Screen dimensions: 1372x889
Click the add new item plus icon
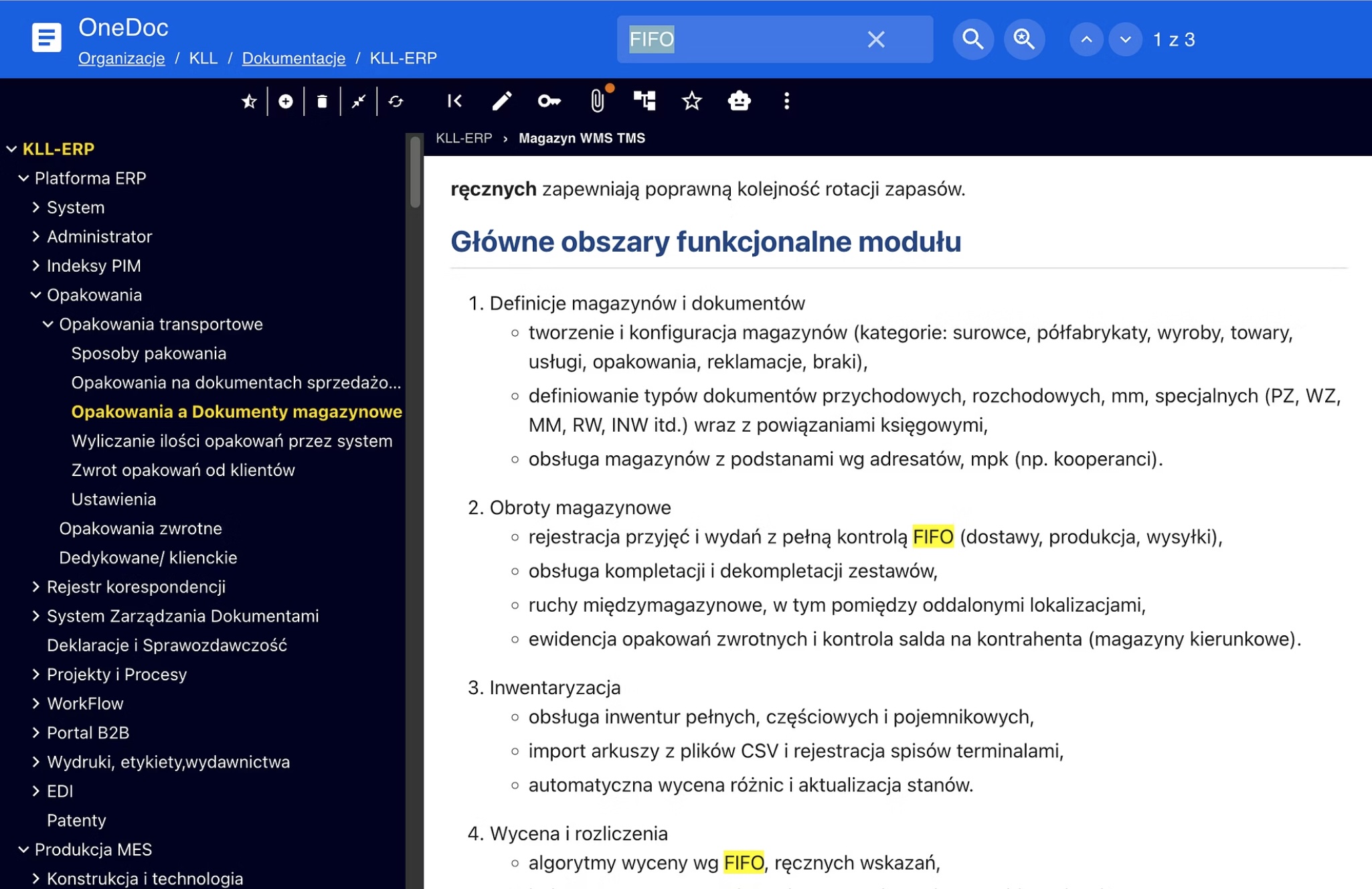point(286,101)
